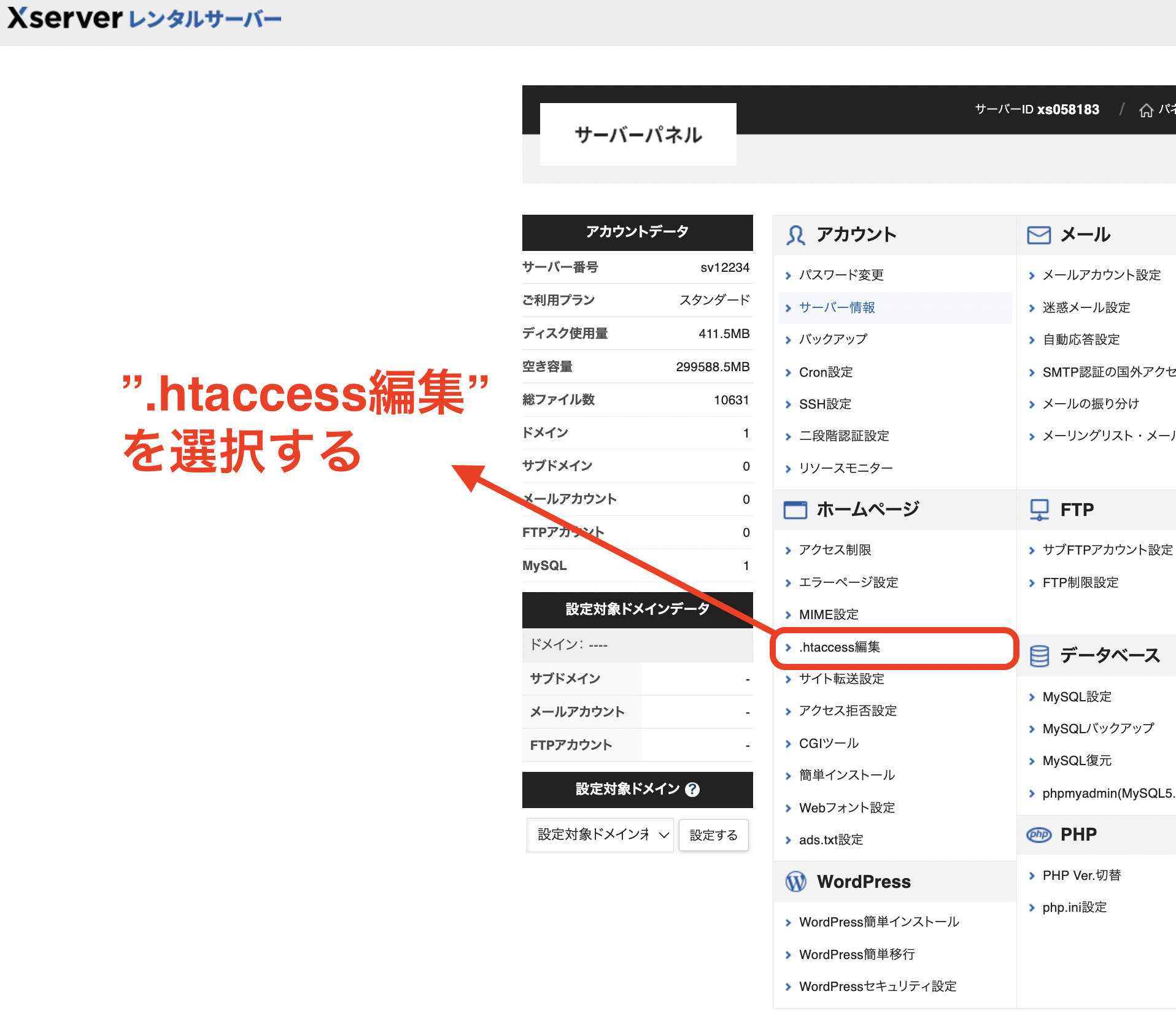The height and width of the screenshot is (1021, 1176).
Task: Click total file count 10631
Action: tap(732, 400)
